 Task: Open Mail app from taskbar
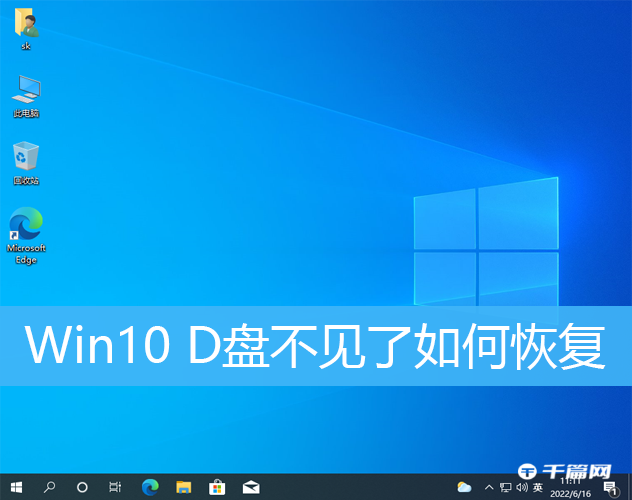(251, 488)
